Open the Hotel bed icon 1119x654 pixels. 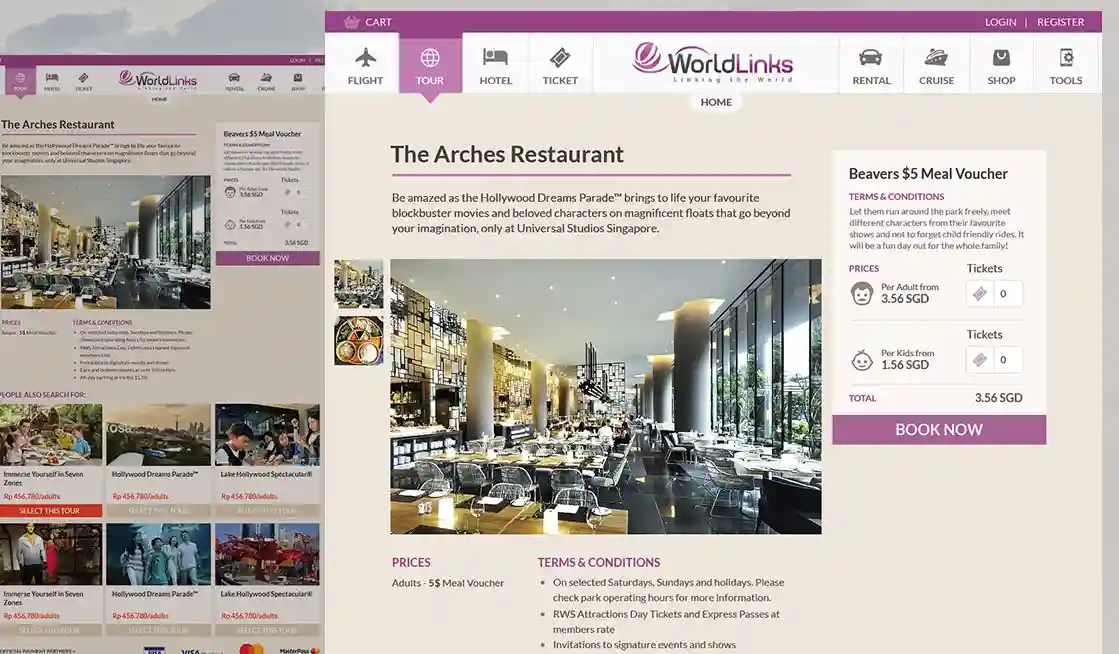point(495,57)
